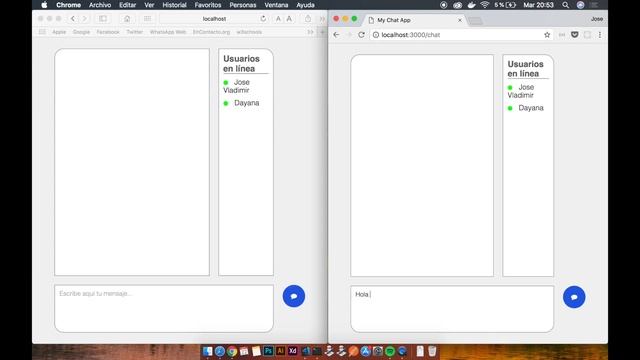The image size is (640, 360).
Task: Show bookmarks grid icon left of Apple bookmark
Action: point(42,32)
